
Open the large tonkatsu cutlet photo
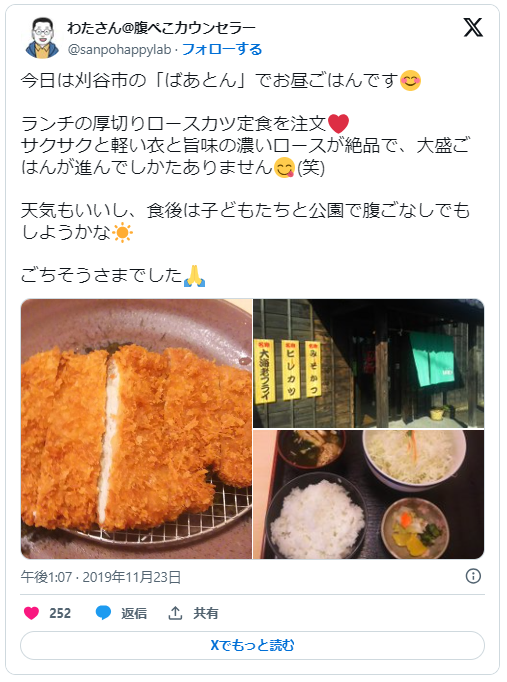pyautogui.click(x=137, y=429)
